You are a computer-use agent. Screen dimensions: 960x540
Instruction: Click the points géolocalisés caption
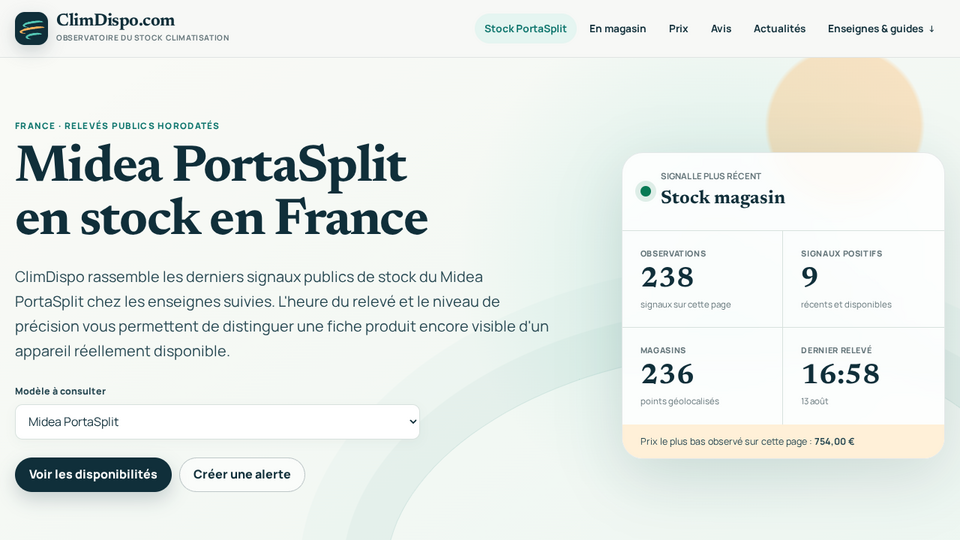tap(680, 401)
